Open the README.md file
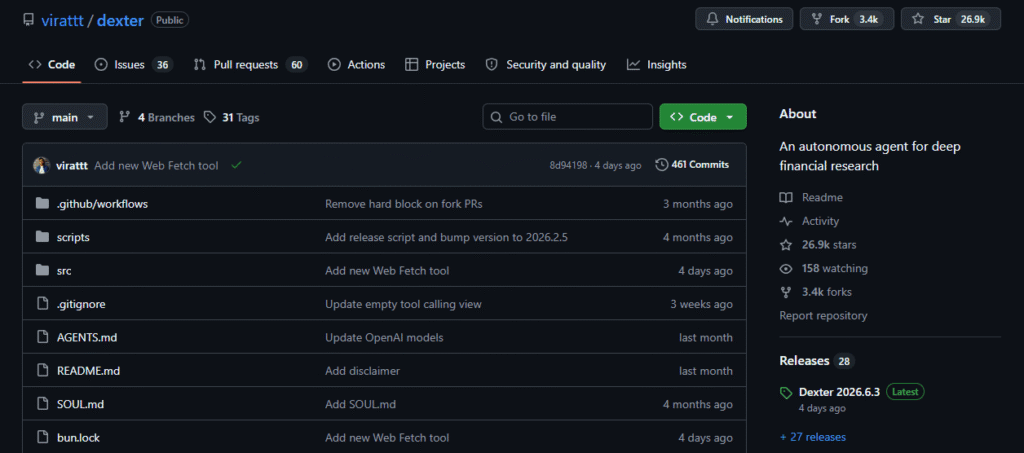The width and height of the screenshot is (1024, 453). [88, 371]
